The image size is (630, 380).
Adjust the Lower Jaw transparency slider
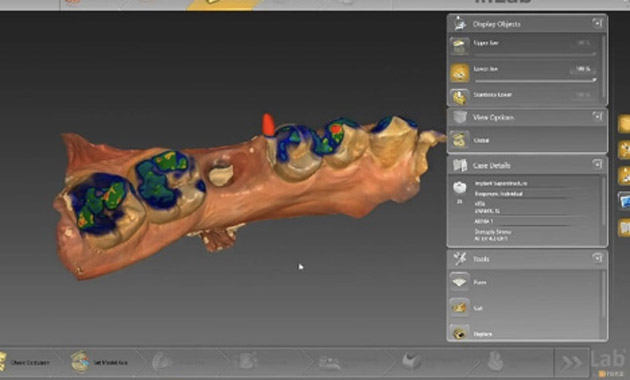pyautogui.click(x=535, y=80)
